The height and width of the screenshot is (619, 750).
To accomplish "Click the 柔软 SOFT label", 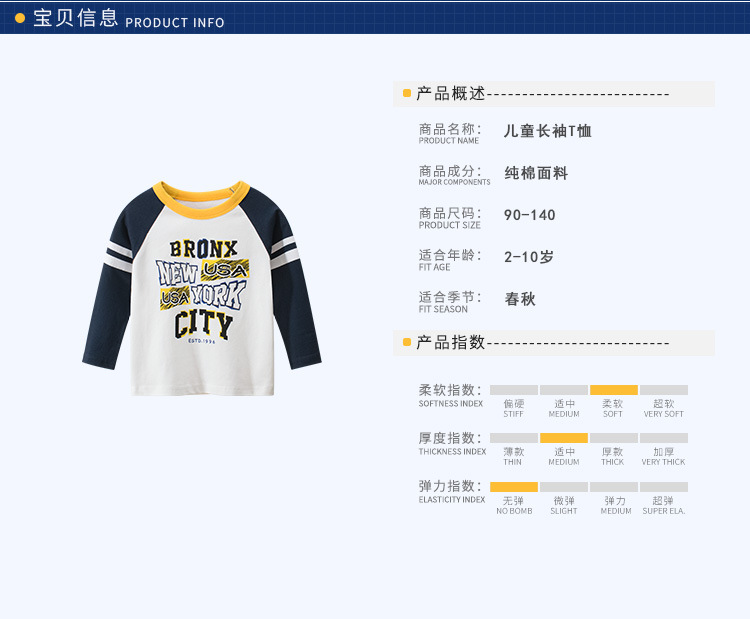I will click(613, 408).
